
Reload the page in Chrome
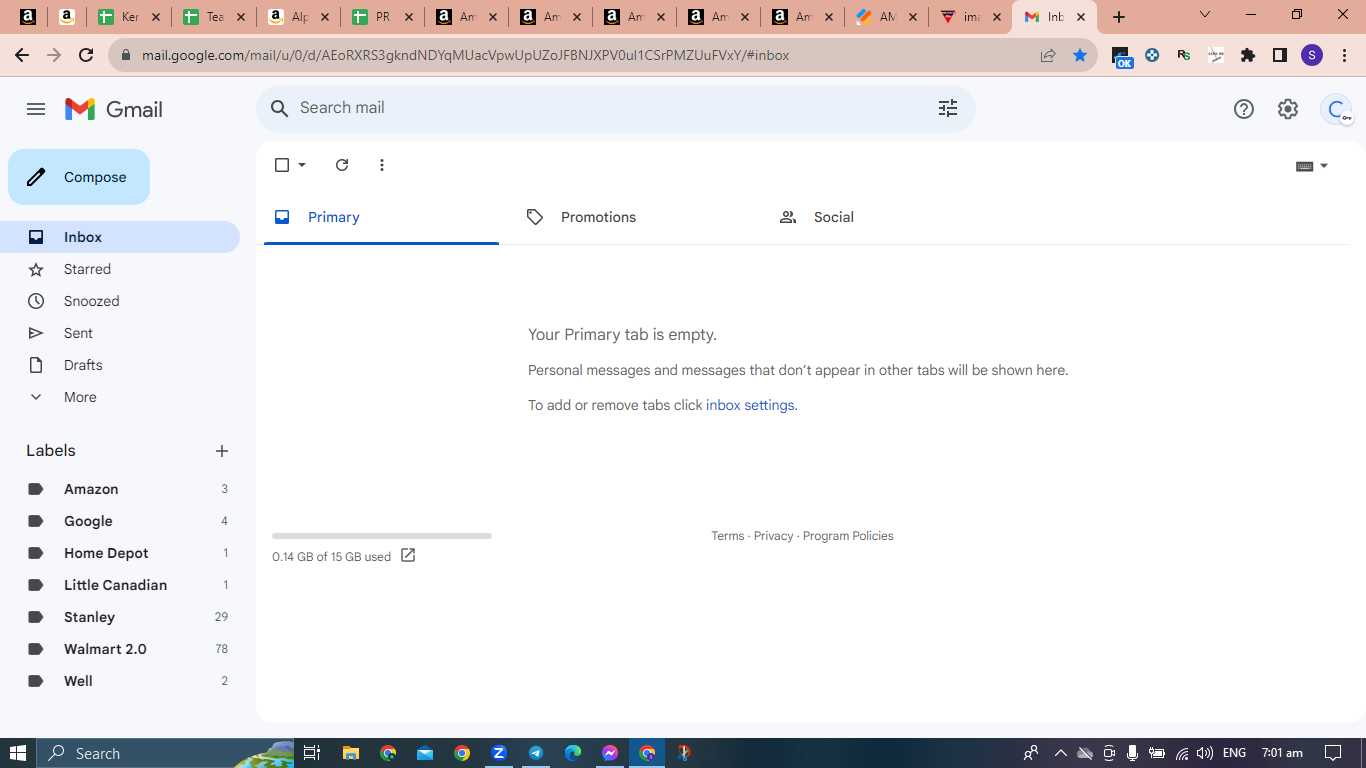pyautogui.click(x=86, y=55)
